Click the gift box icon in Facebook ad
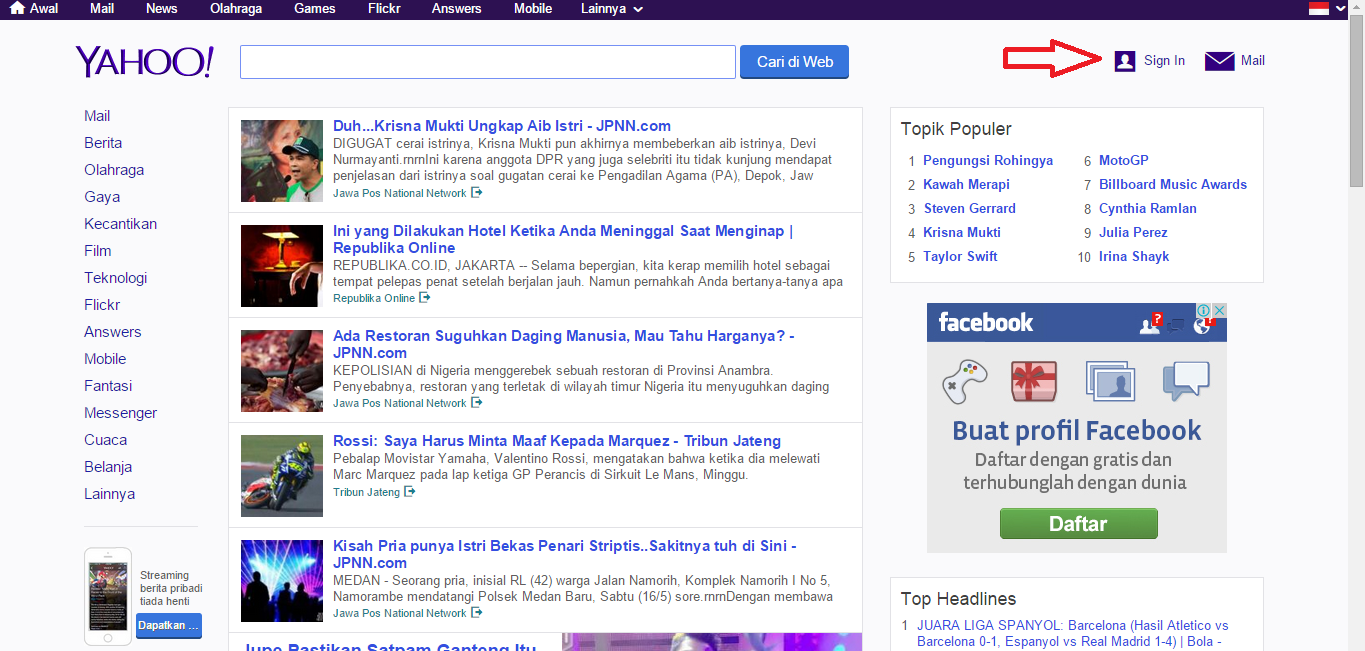1365x651 pixels. (1034, 381)
